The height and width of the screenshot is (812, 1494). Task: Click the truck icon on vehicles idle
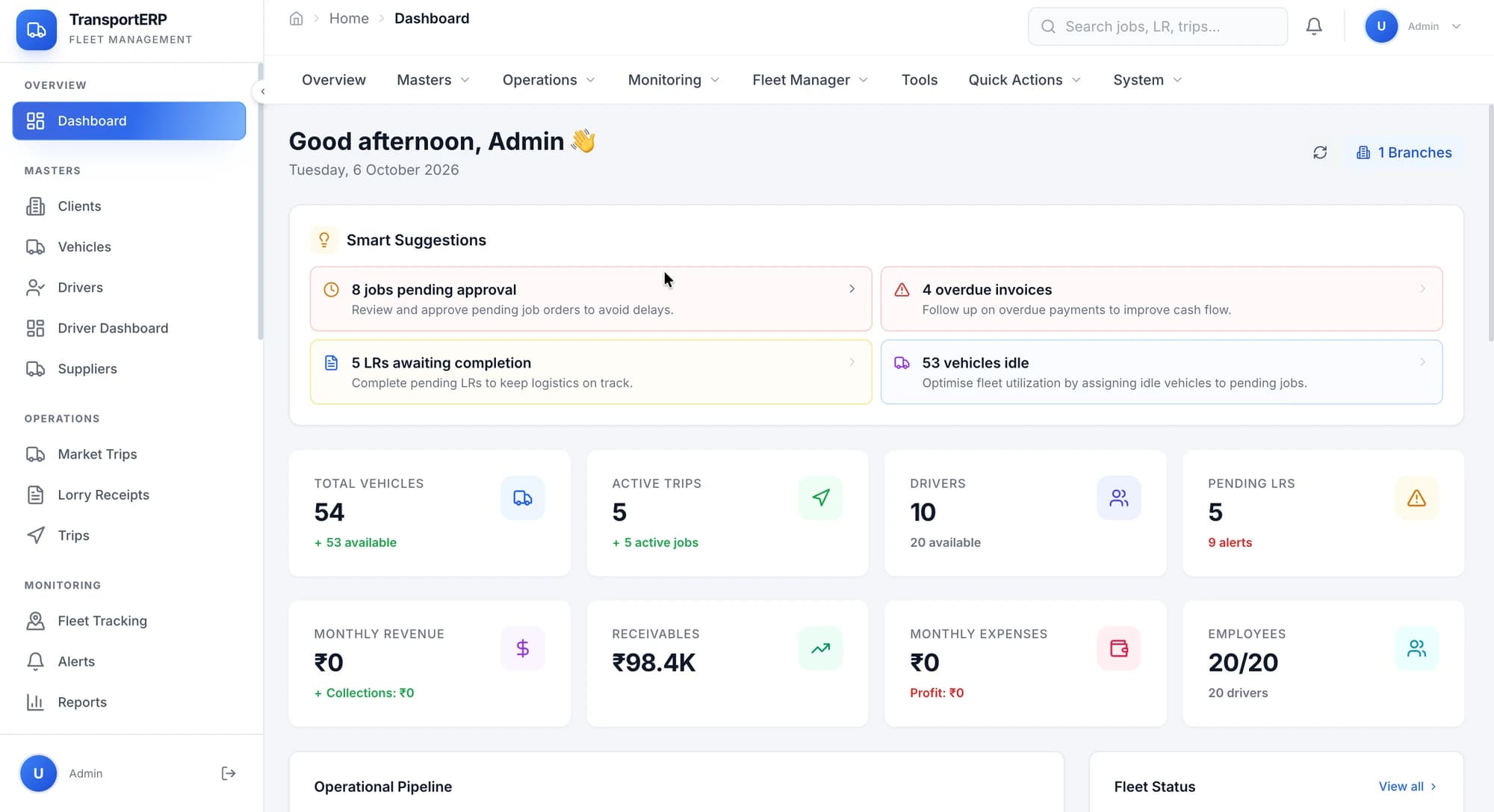(x=902, y=363)
